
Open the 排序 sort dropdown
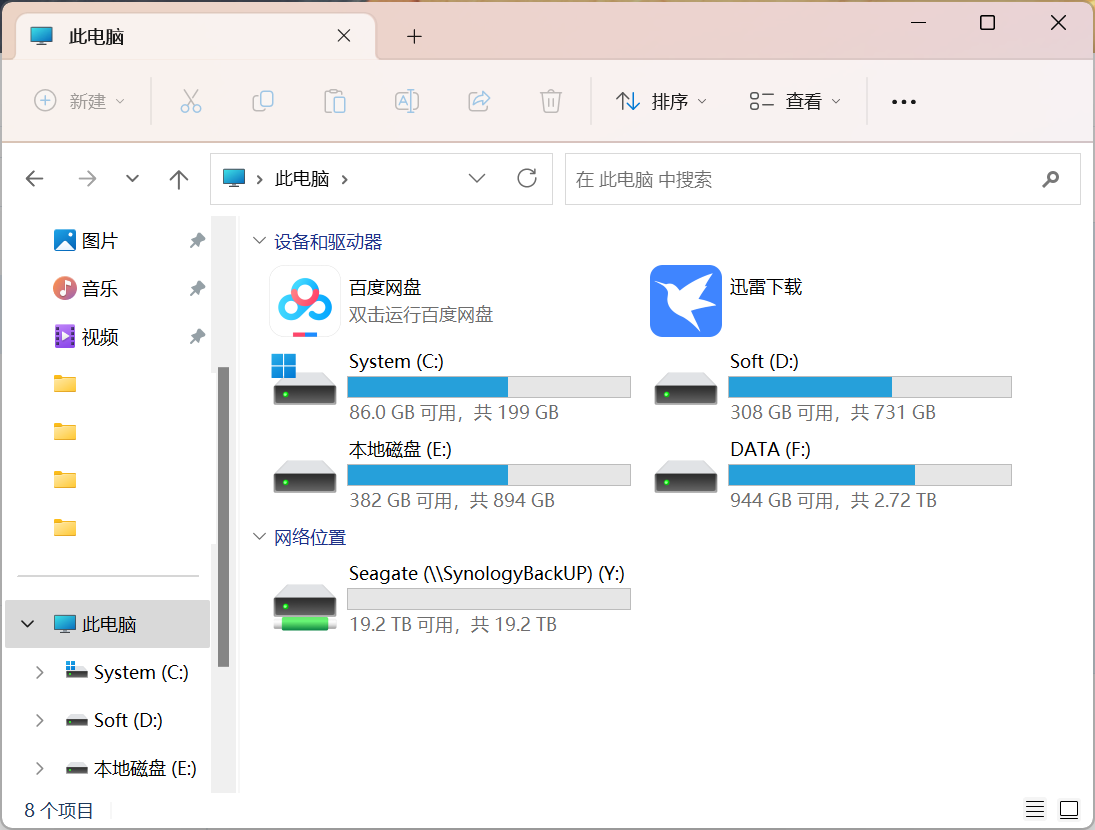click(661, 101)
